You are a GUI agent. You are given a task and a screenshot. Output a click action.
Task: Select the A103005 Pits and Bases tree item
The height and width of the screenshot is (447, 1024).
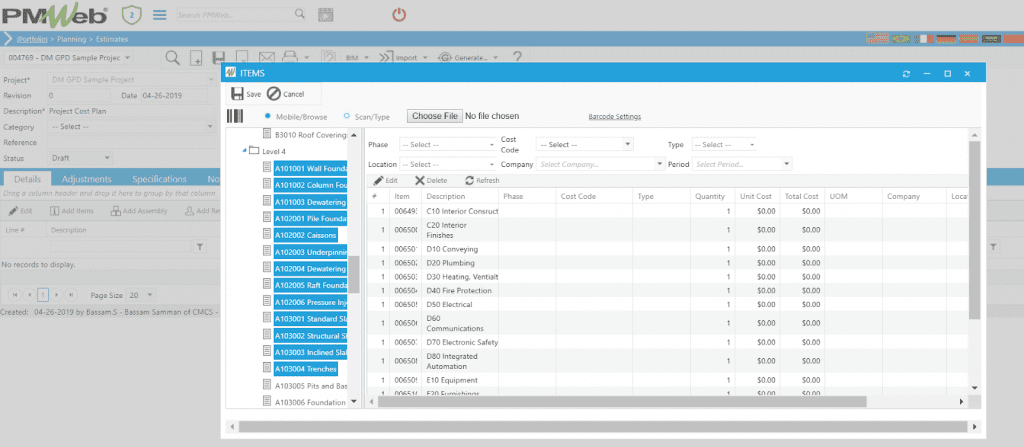tap(310, 385)
